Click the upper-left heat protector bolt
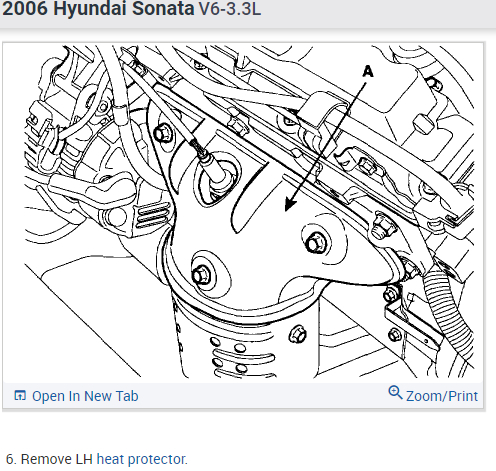The height and width of the screenshot is (471, 496). tap(164, 133)
